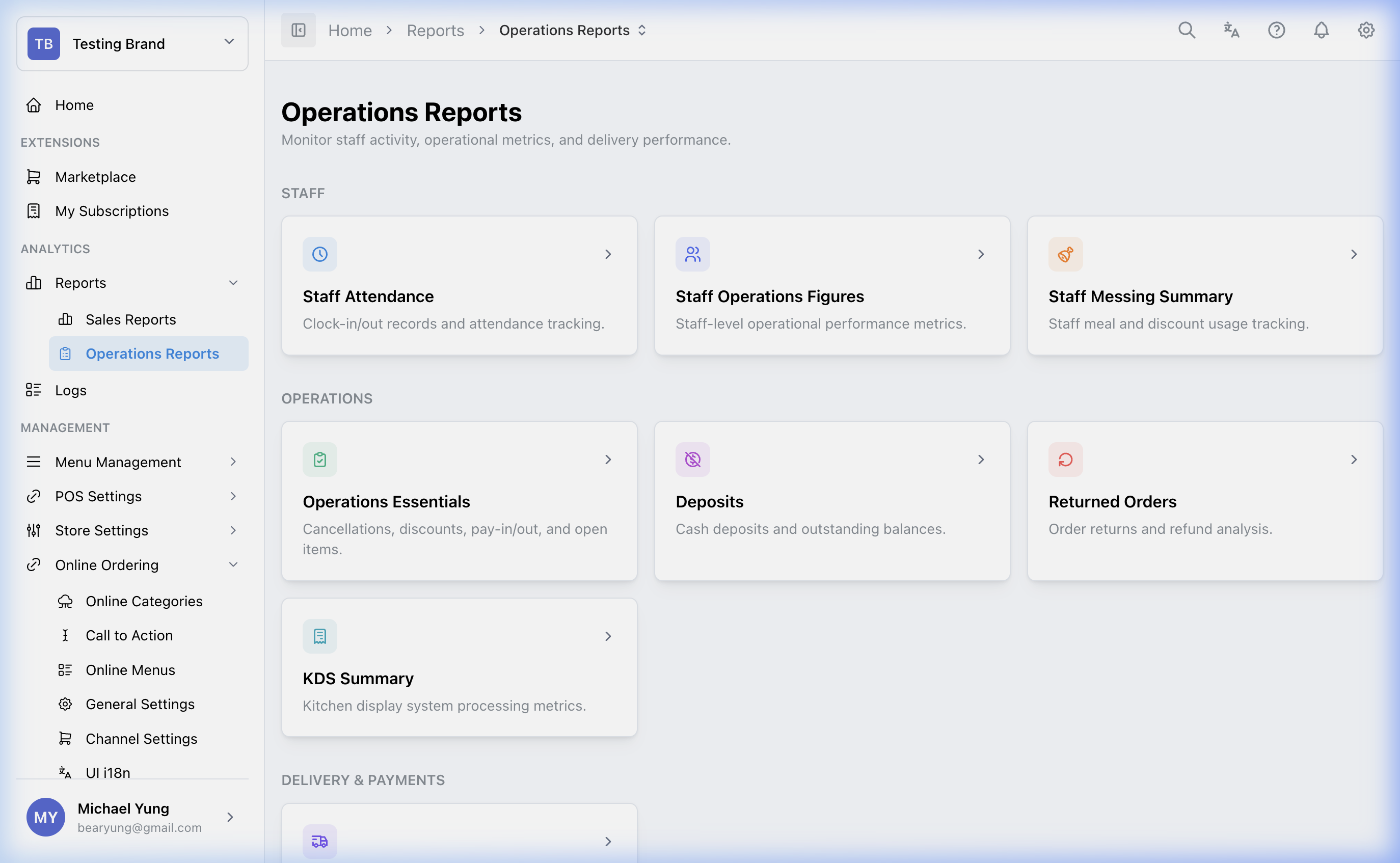The image size is (1400, 863).
Task: Click the Marketplace cart icon in sidebar
Action: click(34, 176)
